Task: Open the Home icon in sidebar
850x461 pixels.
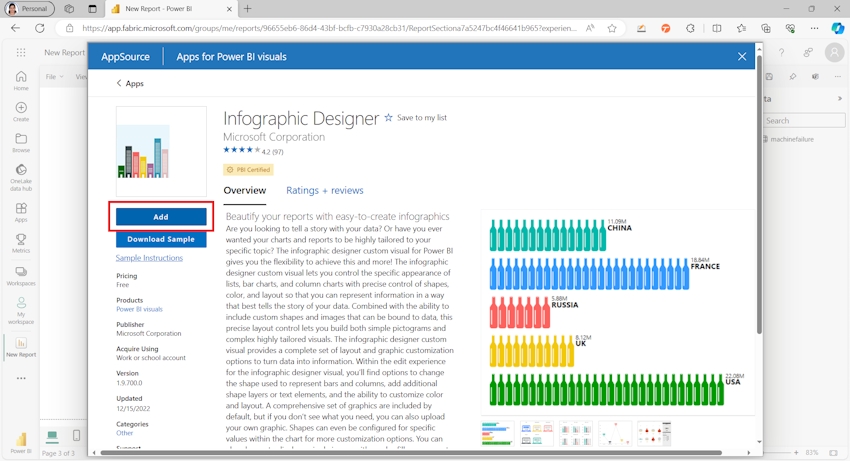Action: click(21, 80)
